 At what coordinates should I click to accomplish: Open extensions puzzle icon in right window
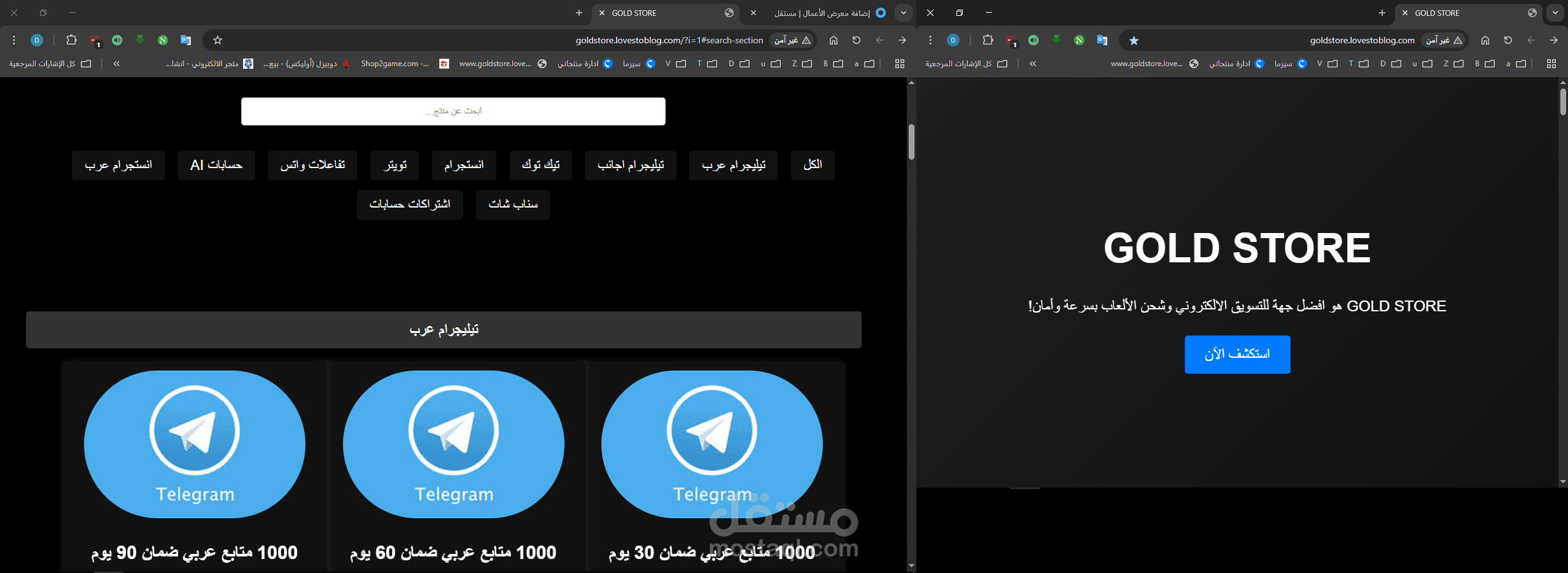988,40
